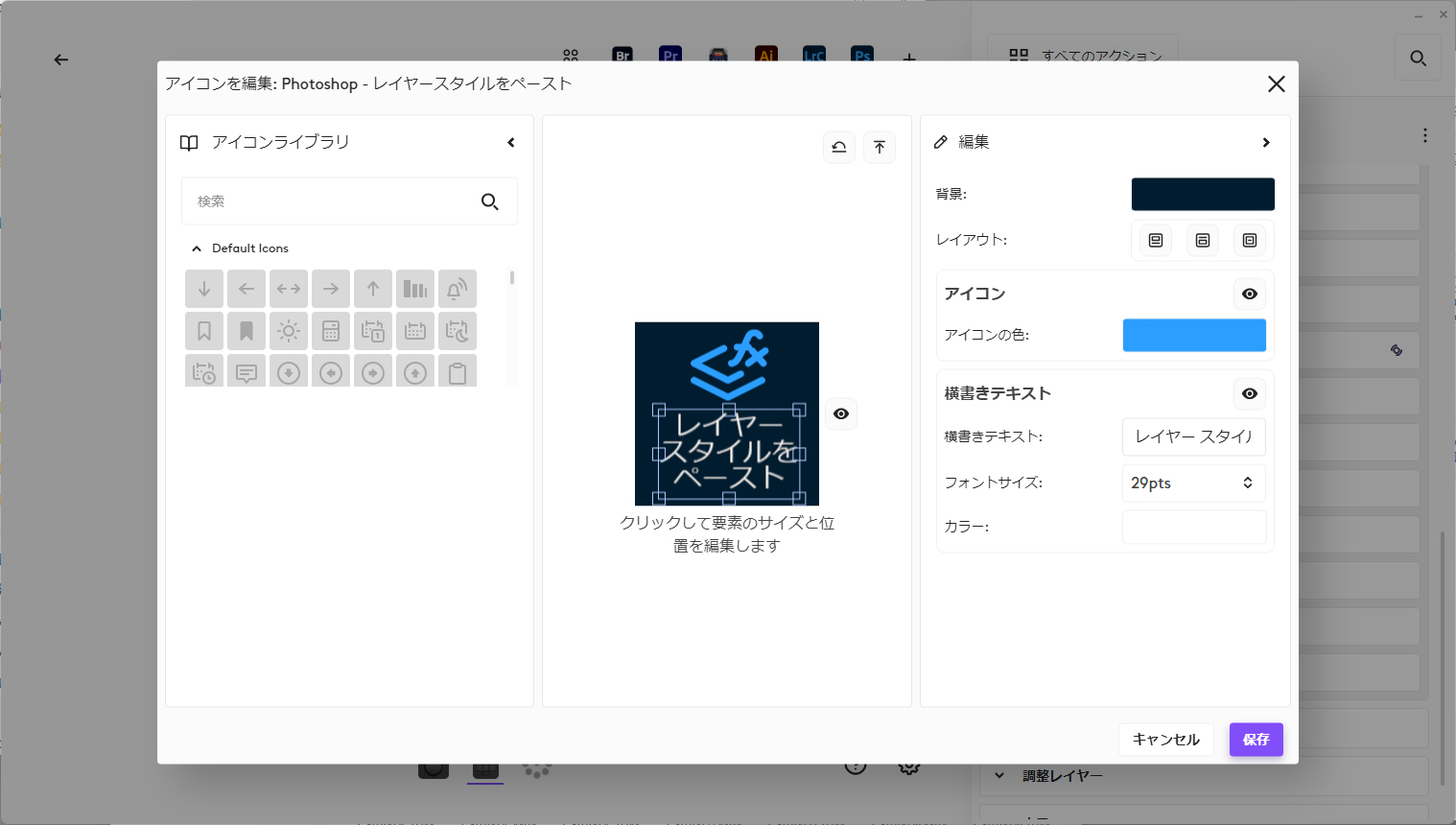Open Photoshop from the top application bar
The height and width of the screenshot is (825, 1456).
(x=861, y=56)
